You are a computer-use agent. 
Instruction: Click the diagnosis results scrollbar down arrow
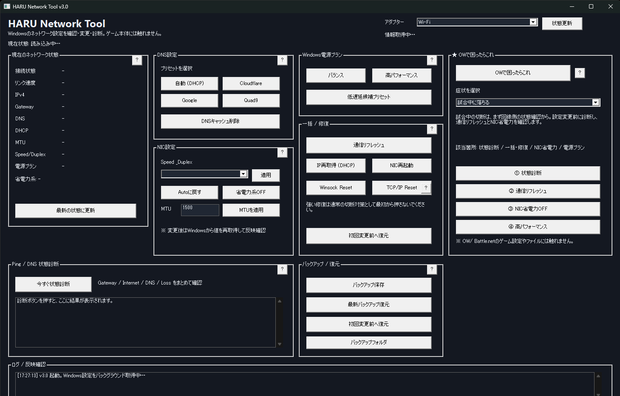pyautogui.click(x=280, y=344)
